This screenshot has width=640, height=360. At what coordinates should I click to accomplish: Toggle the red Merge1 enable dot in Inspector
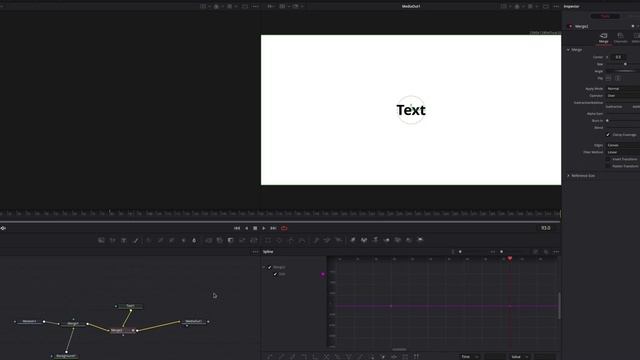(x=571, y=27)
